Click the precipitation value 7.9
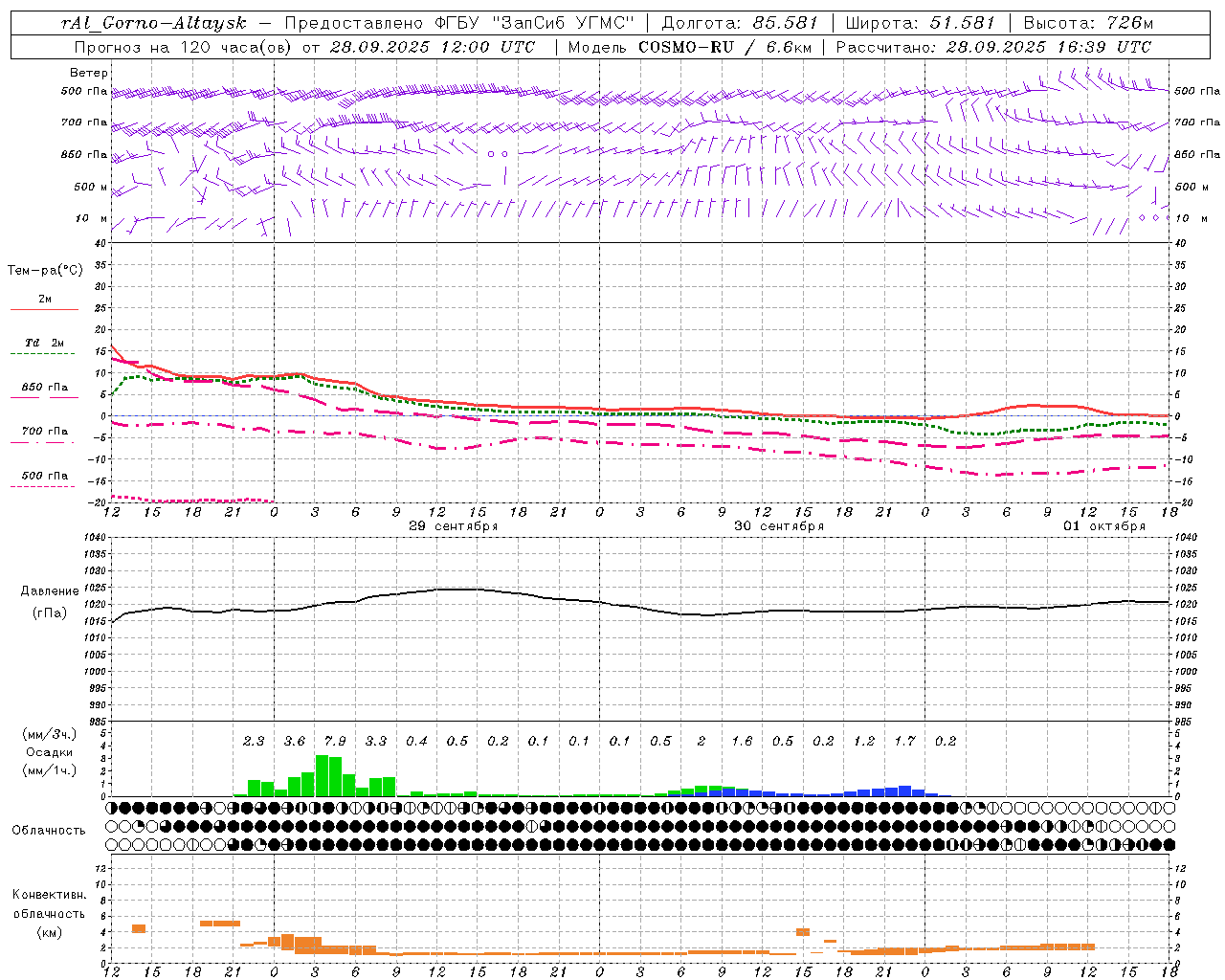 click(335, 742)
